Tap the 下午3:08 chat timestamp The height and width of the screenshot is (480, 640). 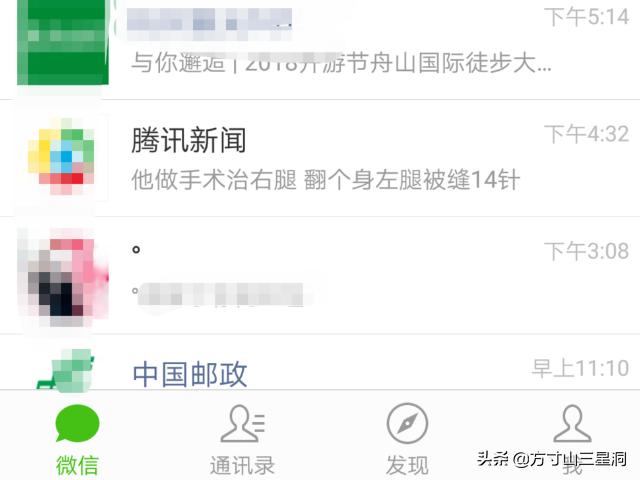(x=587, y=251)
